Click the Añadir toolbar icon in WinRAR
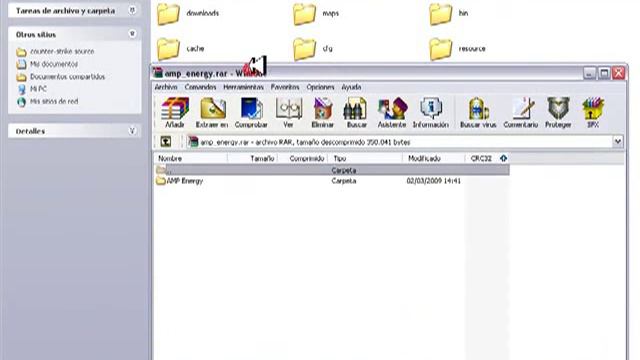 point(175,113)
